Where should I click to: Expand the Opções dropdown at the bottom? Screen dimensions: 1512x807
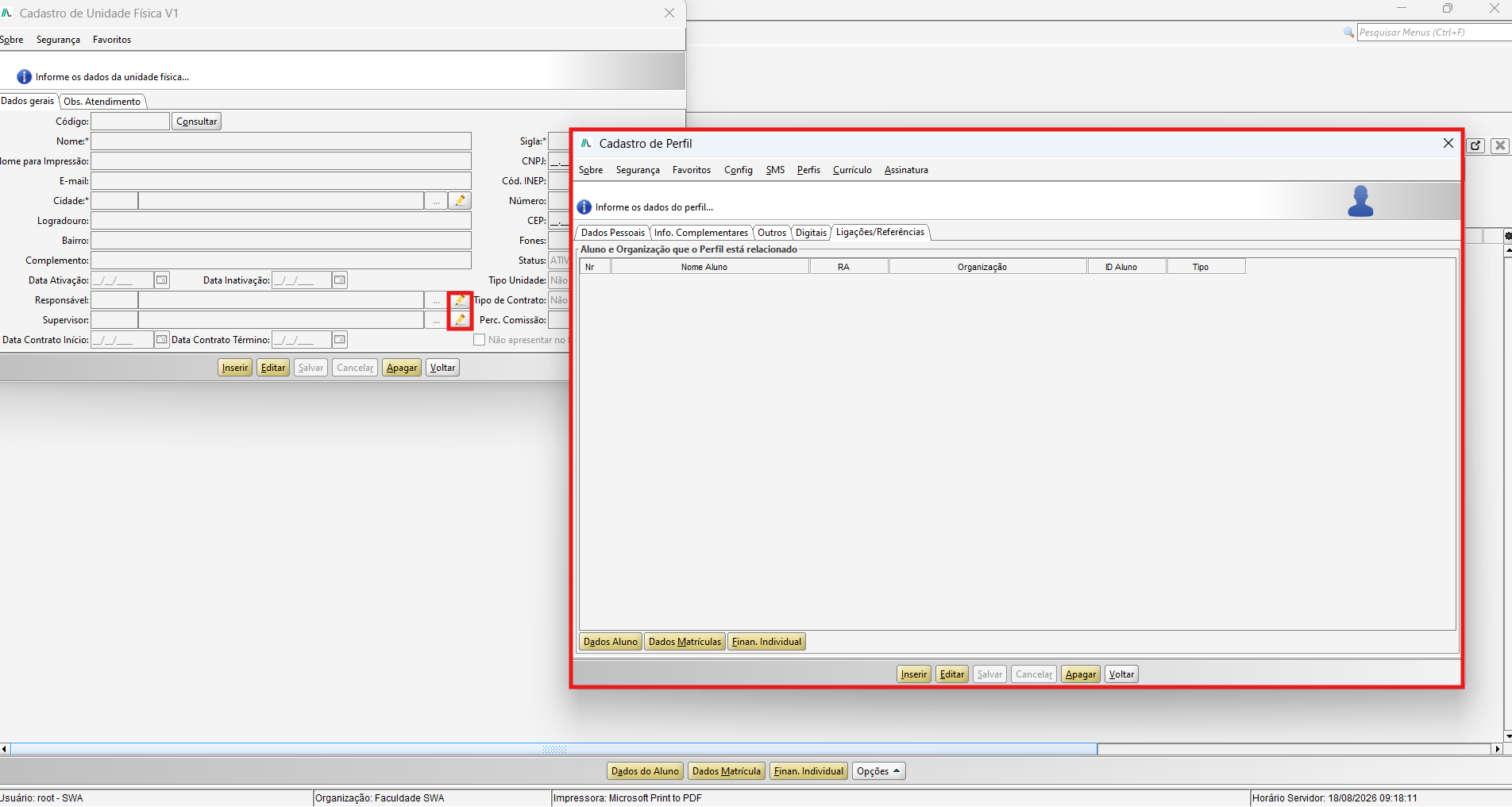click(878, 771)
